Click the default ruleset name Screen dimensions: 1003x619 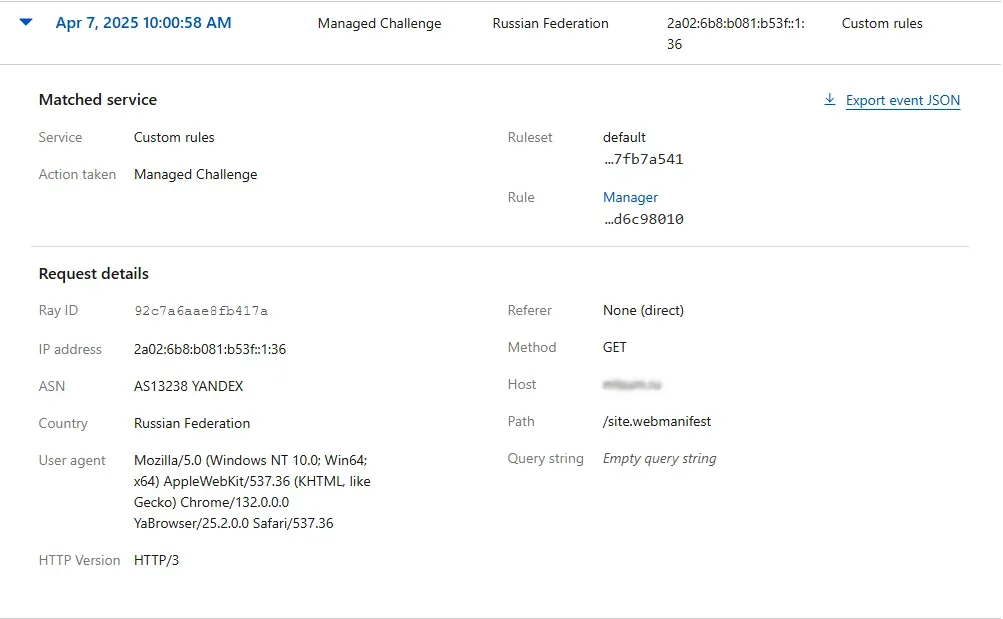coord(624,138)
